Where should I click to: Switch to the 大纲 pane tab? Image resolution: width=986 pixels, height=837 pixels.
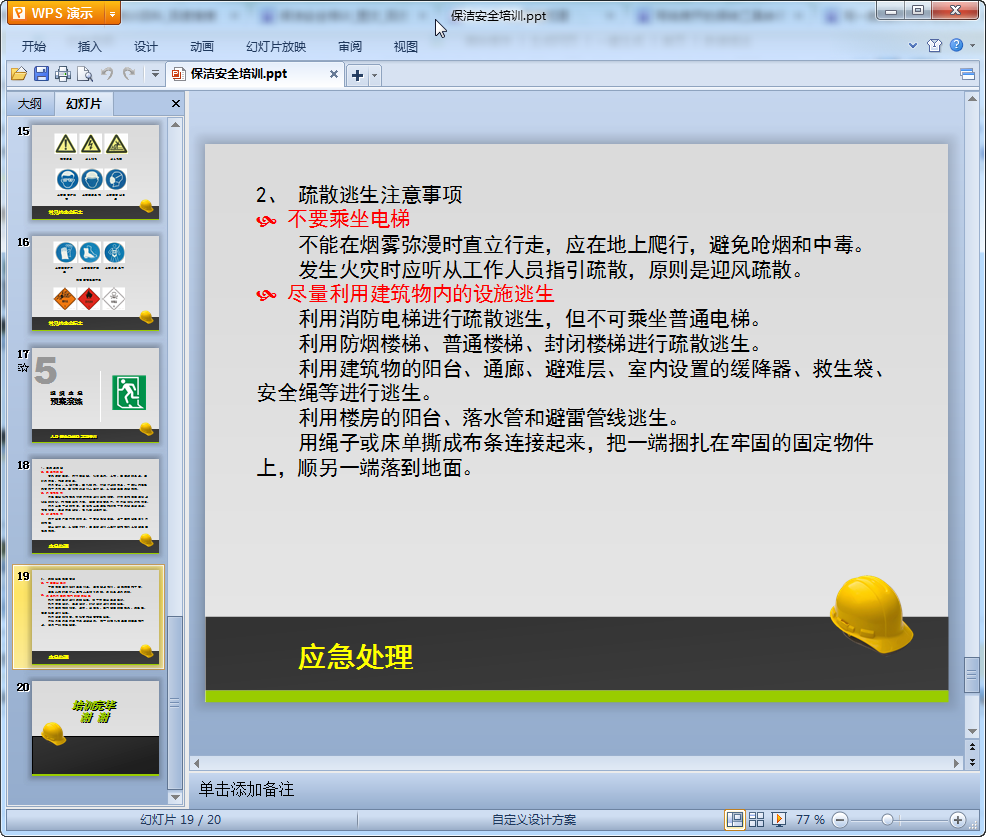coord(30,104)
